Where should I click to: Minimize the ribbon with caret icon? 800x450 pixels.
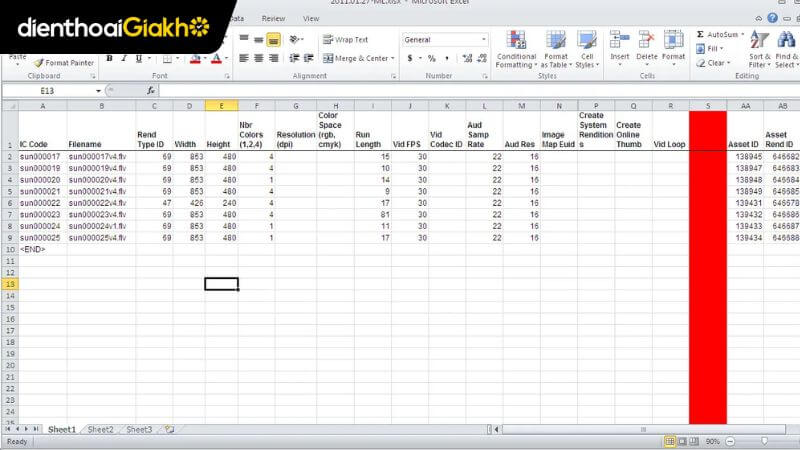[x=759, y=18]
